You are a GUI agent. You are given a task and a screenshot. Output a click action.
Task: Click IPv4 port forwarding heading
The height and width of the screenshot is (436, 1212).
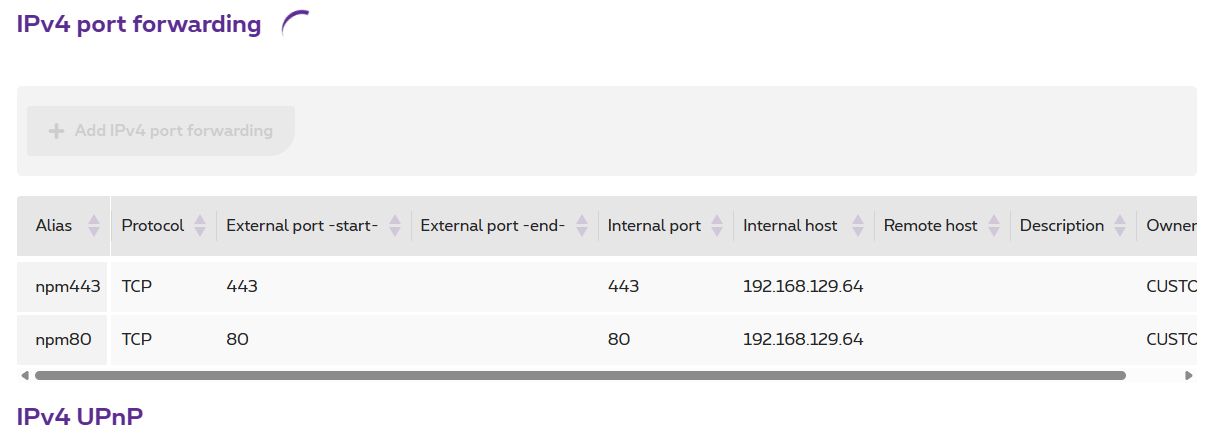click(139, 24)
